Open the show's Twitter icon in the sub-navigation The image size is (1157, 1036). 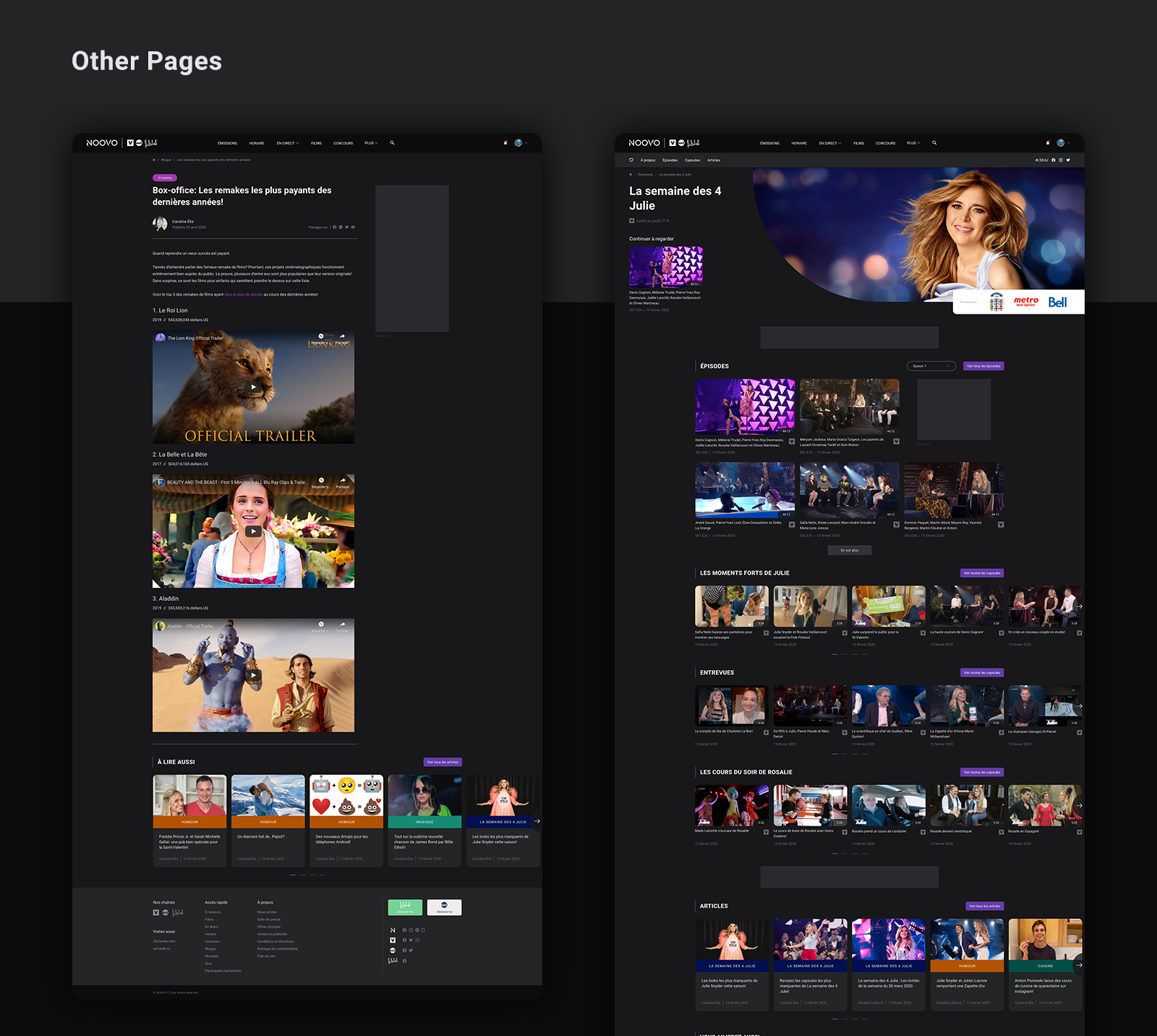pyautogui.click(x=1068, y=160)
